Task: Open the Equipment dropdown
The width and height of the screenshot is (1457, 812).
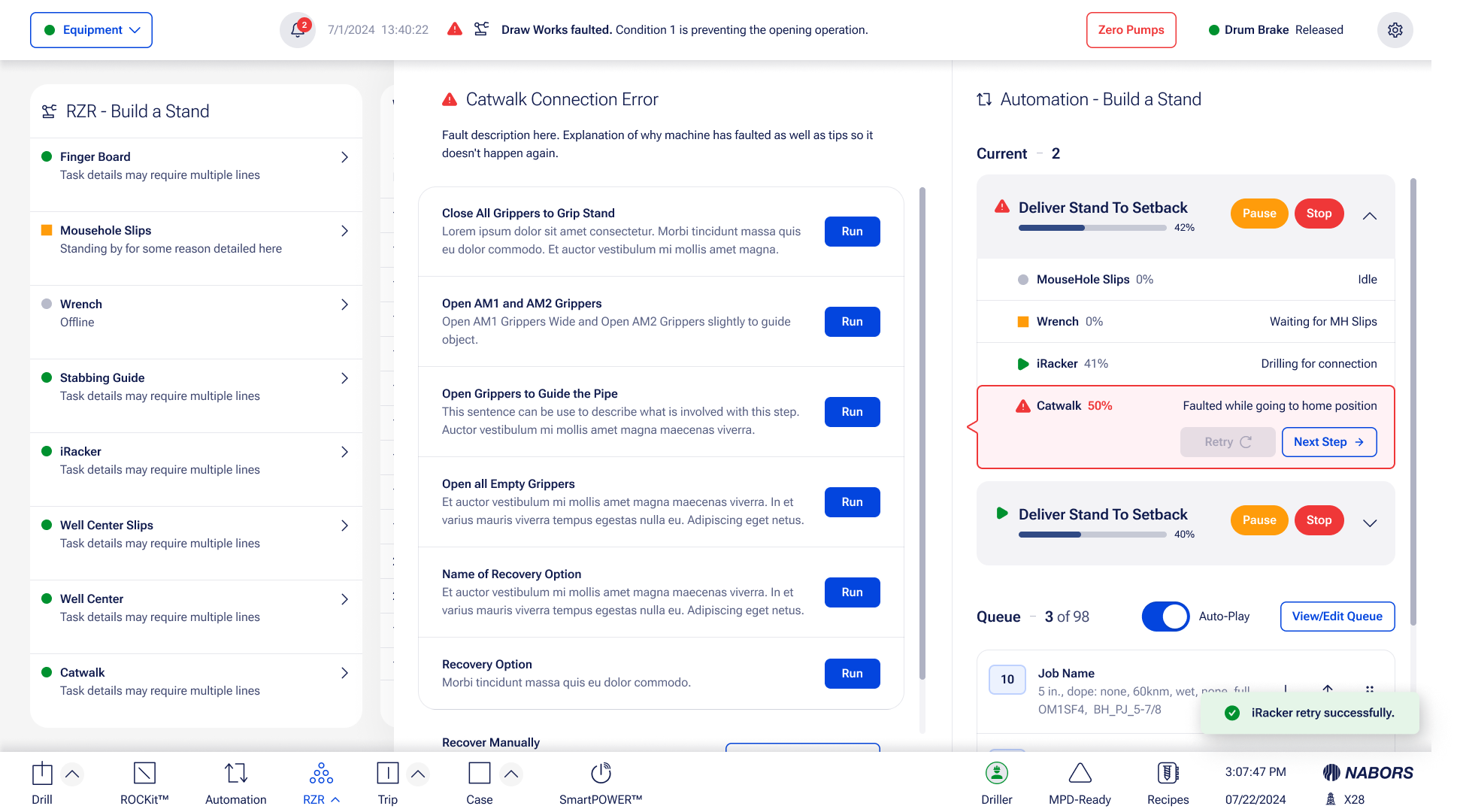Action: [x=92, y=30]
